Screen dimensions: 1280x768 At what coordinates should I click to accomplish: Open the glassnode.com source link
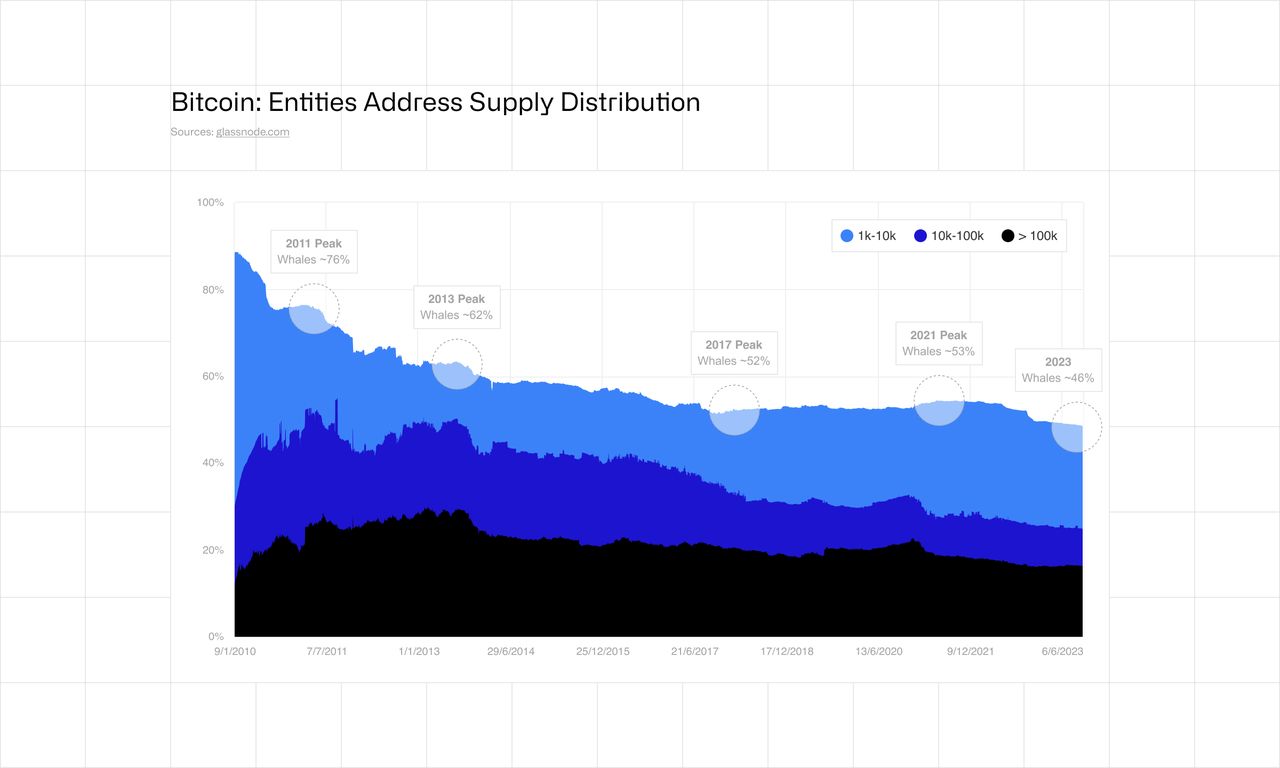pyautogui.click(x=253, y=132)
